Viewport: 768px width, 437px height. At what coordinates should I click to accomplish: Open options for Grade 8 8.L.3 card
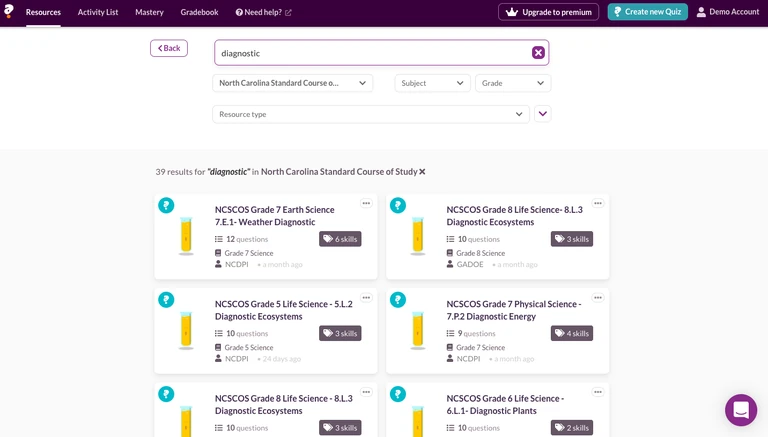598,203
